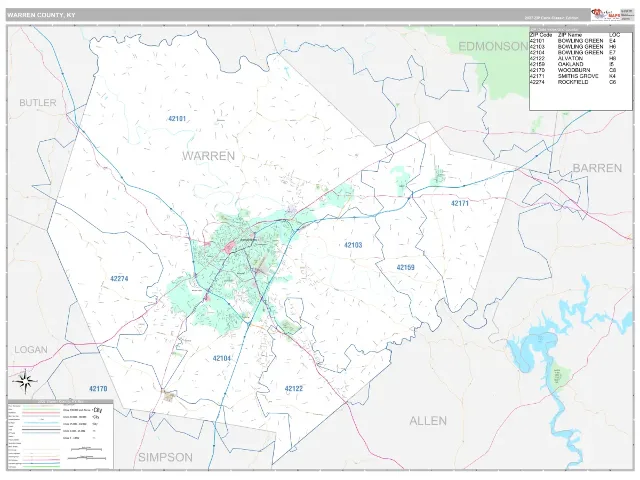Click the WARREN county name label
The height and width of the screenshot is (480, 640).
pos(208,156)
